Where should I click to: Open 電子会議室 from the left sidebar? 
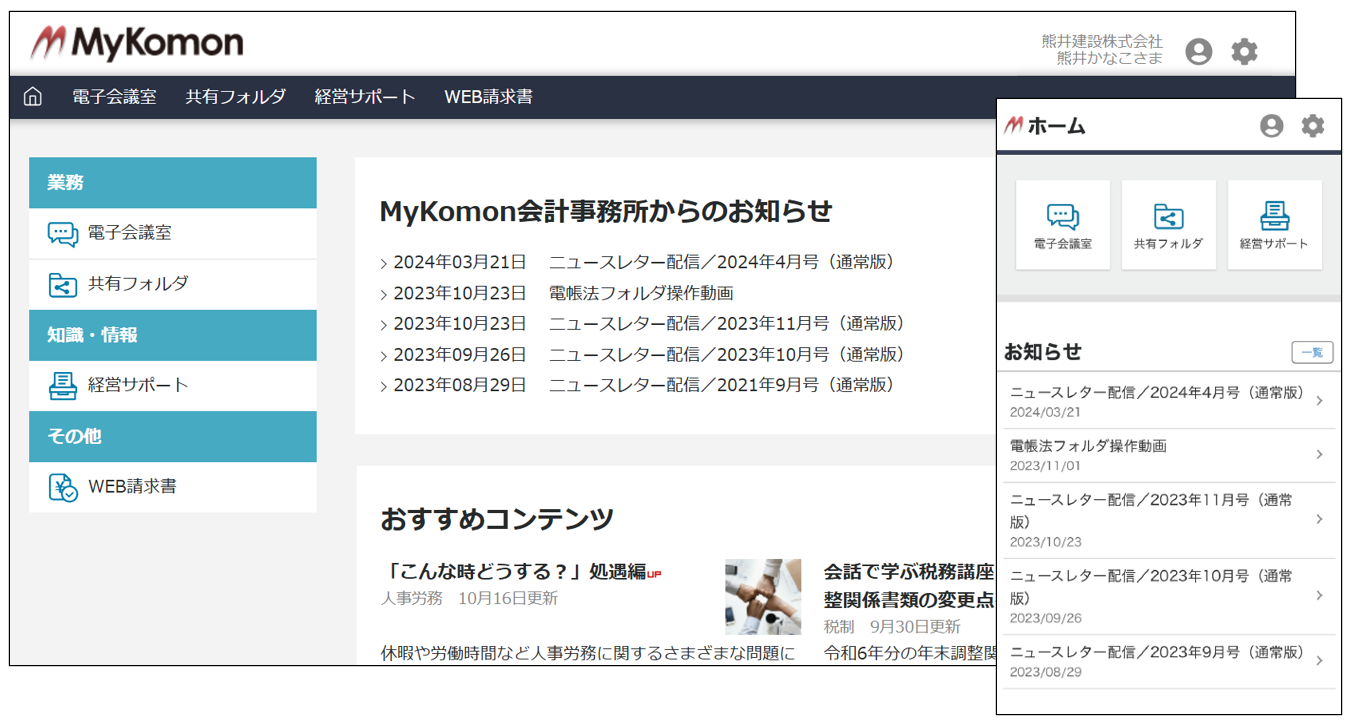[x=129, y=233]
